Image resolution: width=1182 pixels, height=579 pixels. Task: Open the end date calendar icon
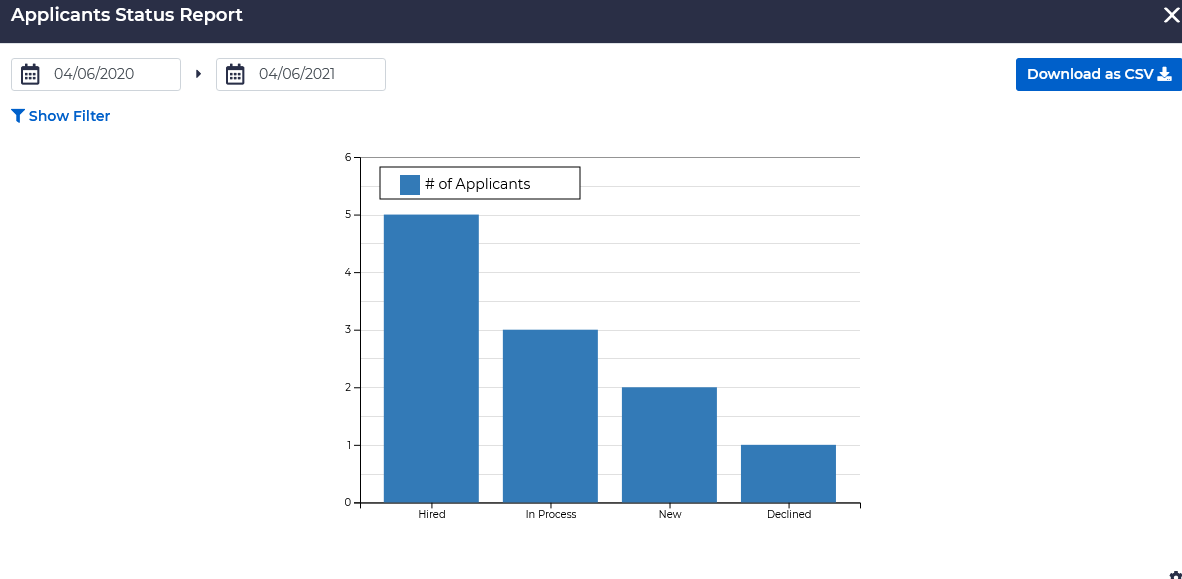coord(235,74)
